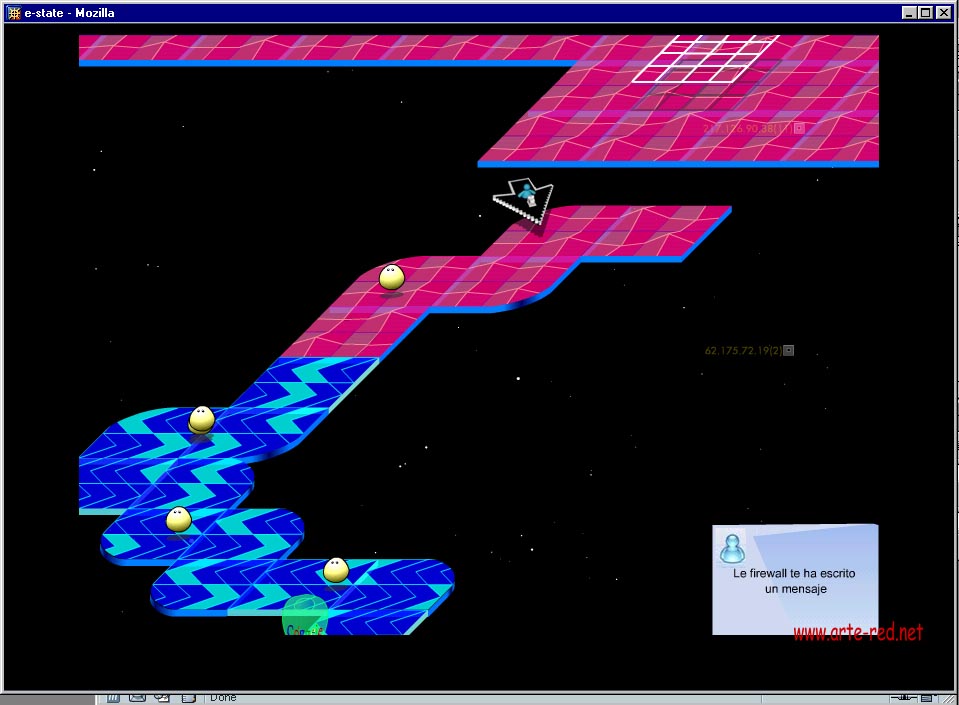Click the yellow egg on the middle blue platform

[178, 520]
